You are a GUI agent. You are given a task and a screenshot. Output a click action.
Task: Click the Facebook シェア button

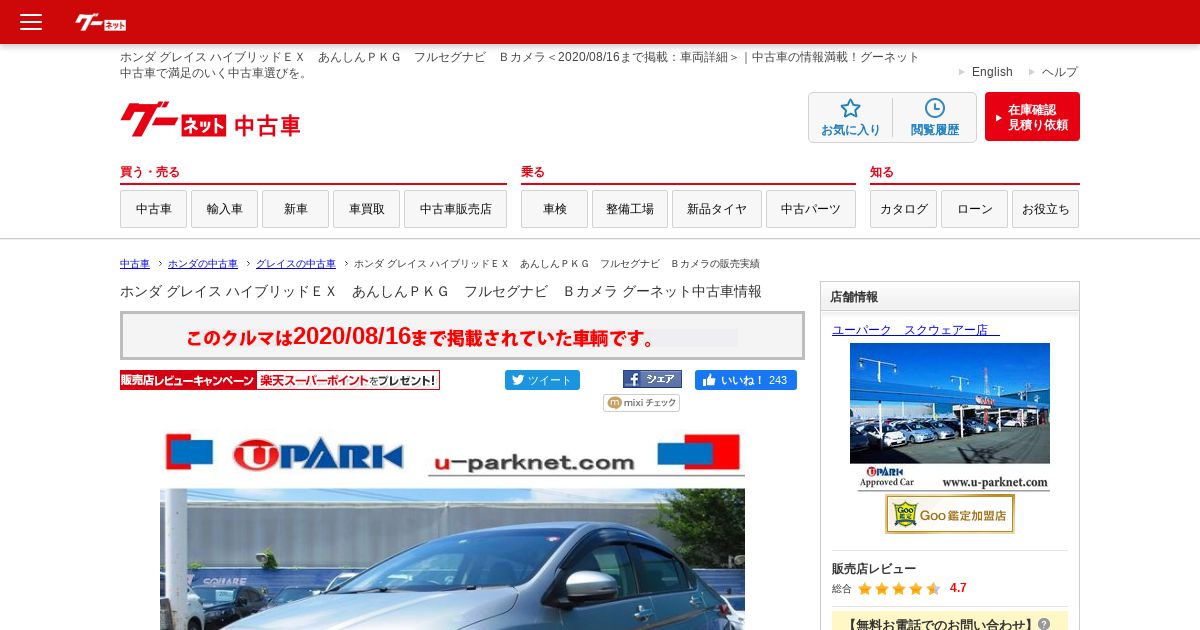click(x=652, y=379)
